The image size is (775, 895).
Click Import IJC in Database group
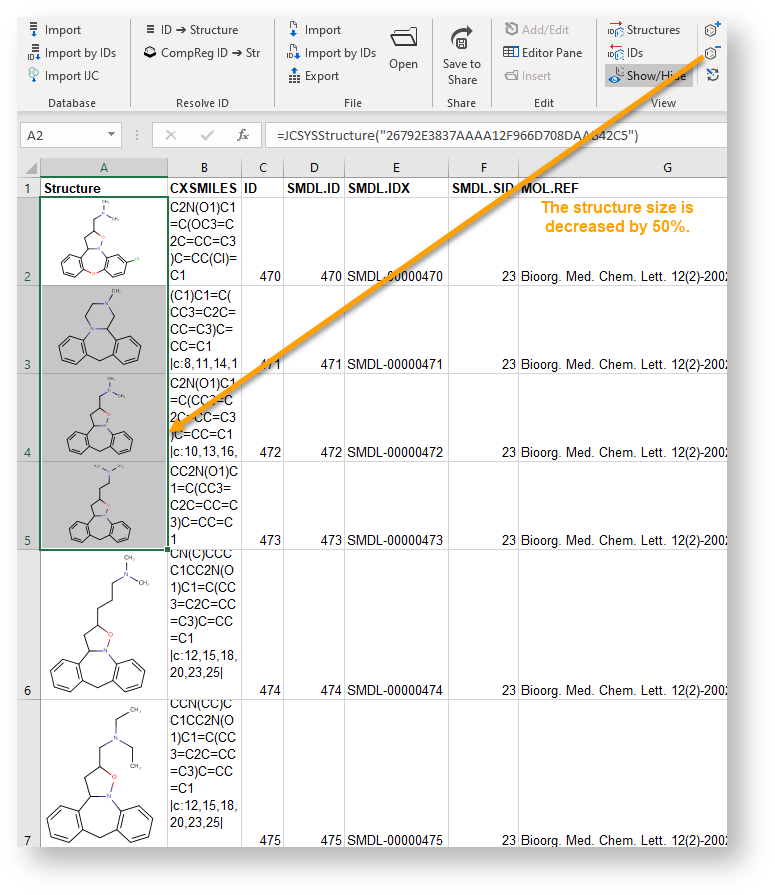coord(64,76)
